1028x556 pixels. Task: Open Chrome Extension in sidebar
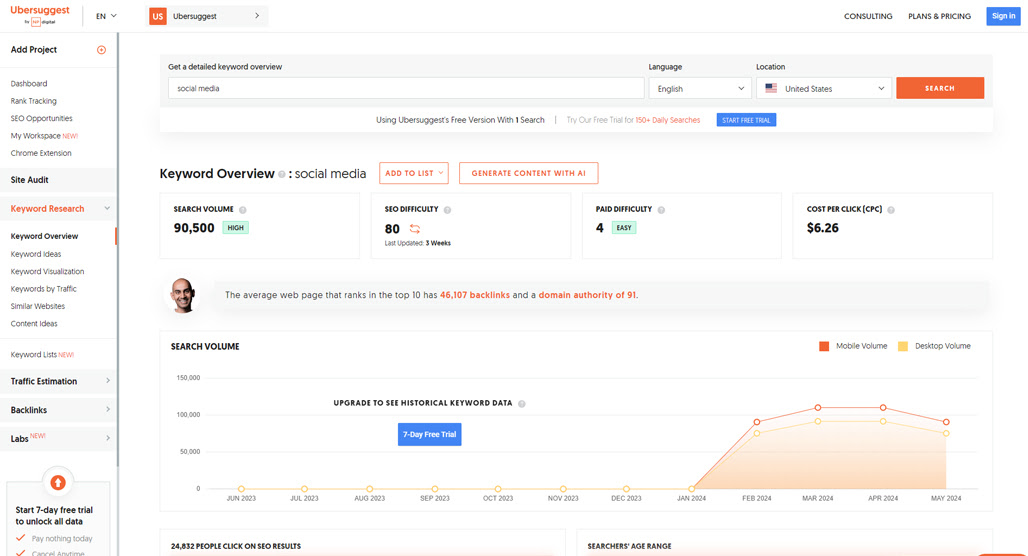point(41,153)
